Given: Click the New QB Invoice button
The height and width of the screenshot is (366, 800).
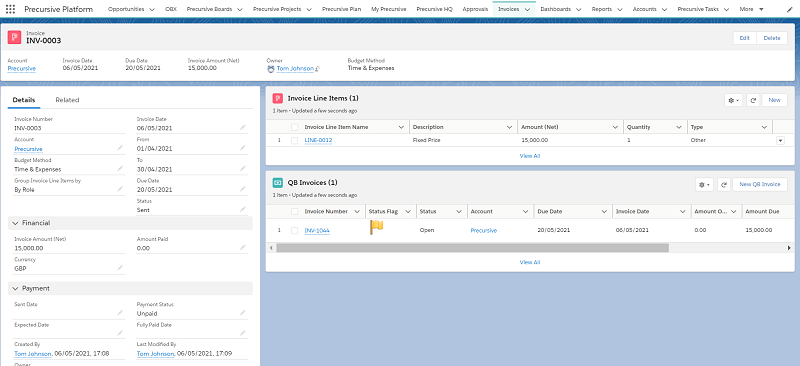Looking at the screenshot, I should pos(760,184).
